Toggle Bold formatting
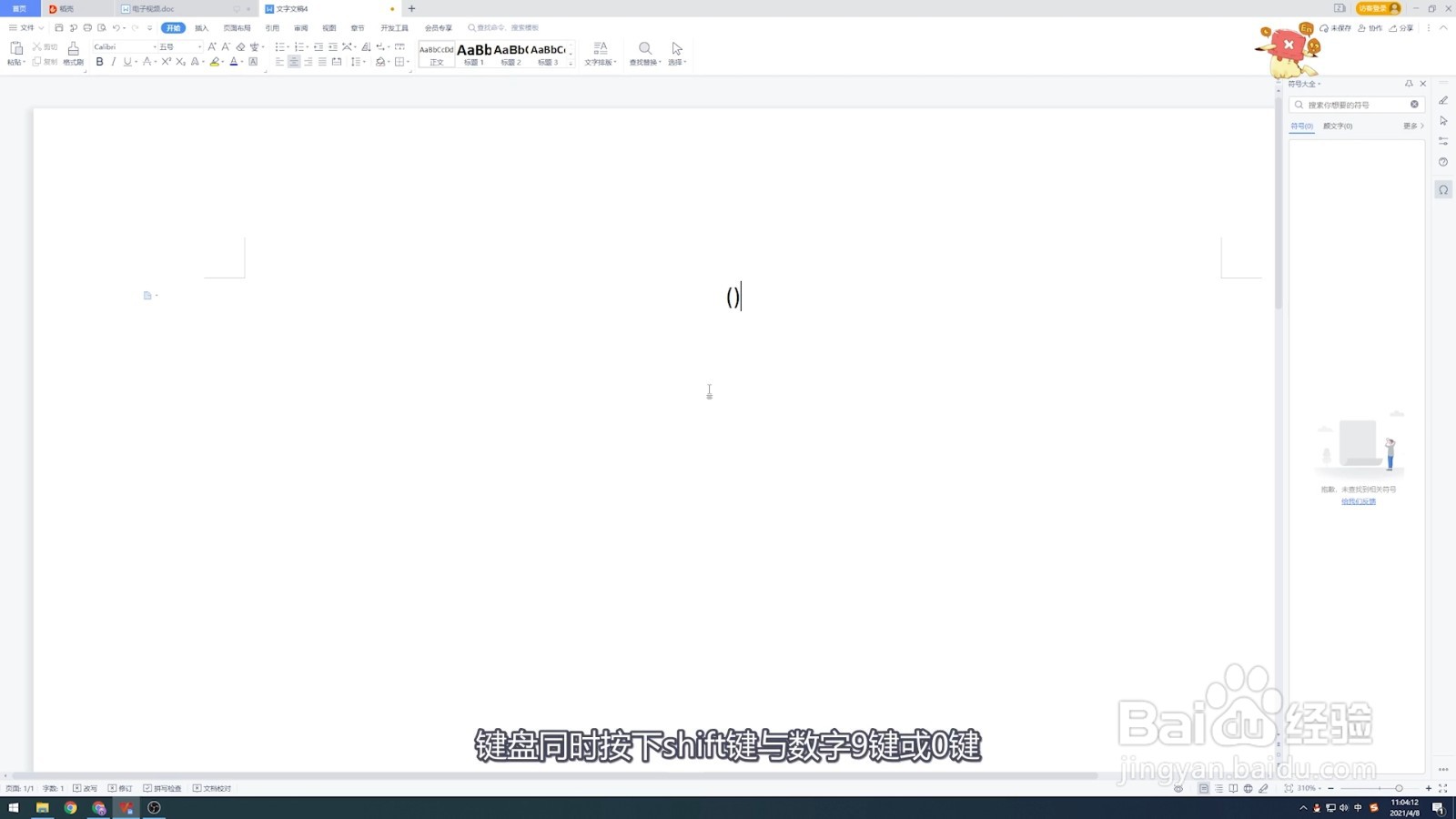 point(99,62)
